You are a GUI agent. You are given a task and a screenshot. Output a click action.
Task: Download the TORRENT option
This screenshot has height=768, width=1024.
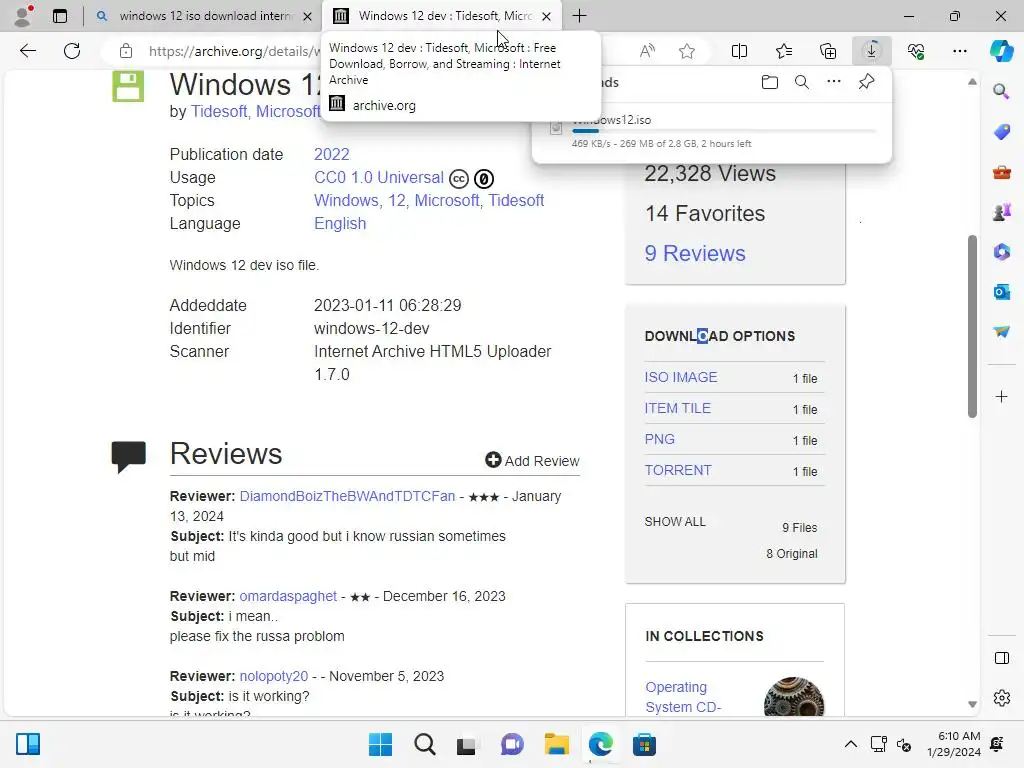click(x=678, y=470)
